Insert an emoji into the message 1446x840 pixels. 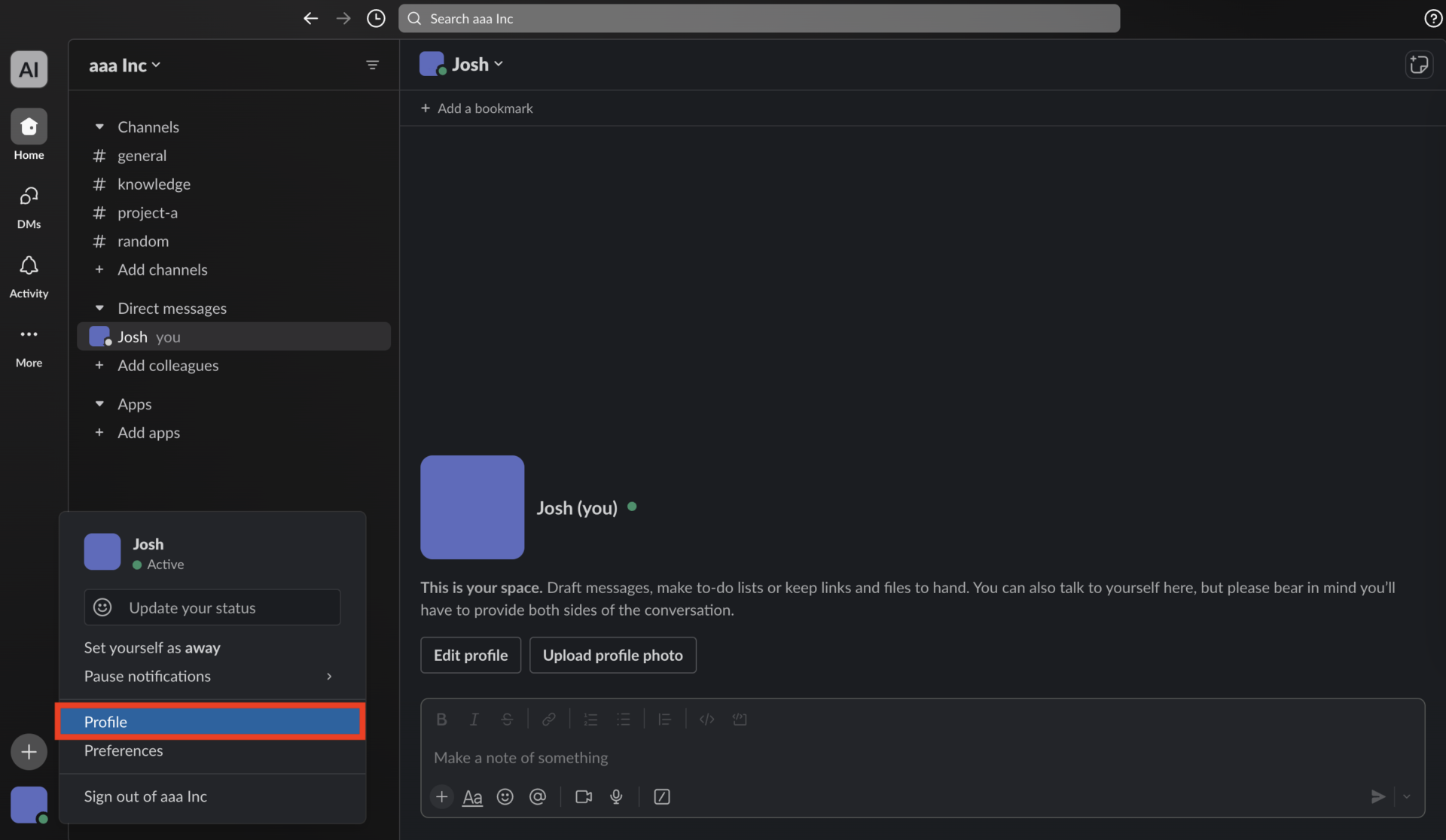click(505, 796)
